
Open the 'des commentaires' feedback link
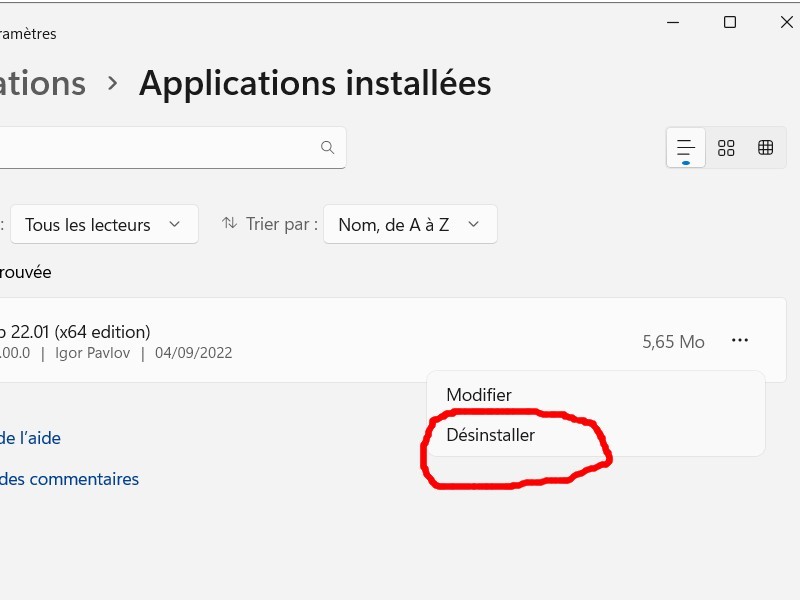point(69,479)
